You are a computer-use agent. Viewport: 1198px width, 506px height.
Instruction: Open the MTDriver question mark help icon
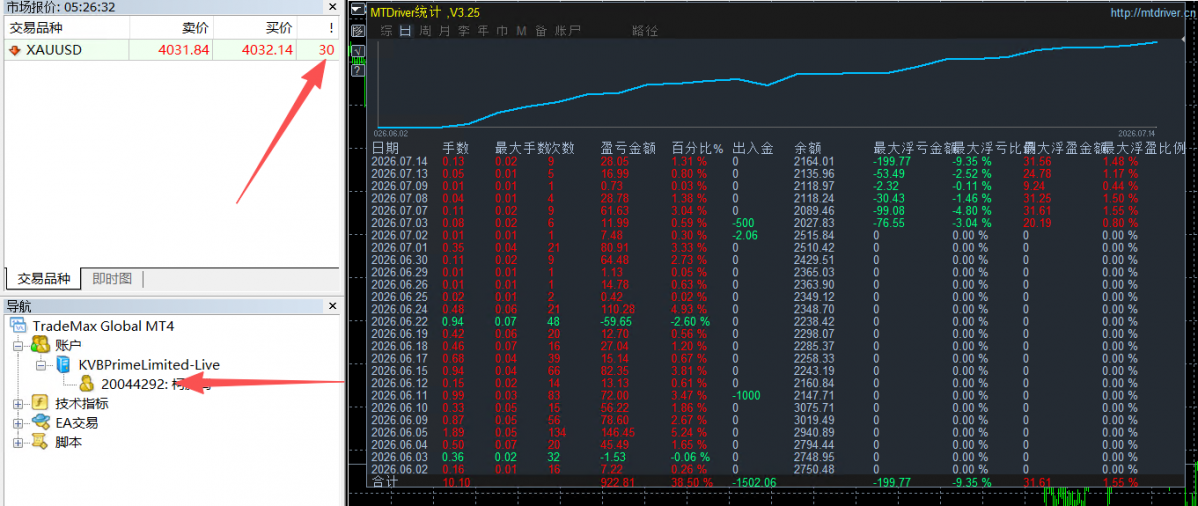coord(358,70)
